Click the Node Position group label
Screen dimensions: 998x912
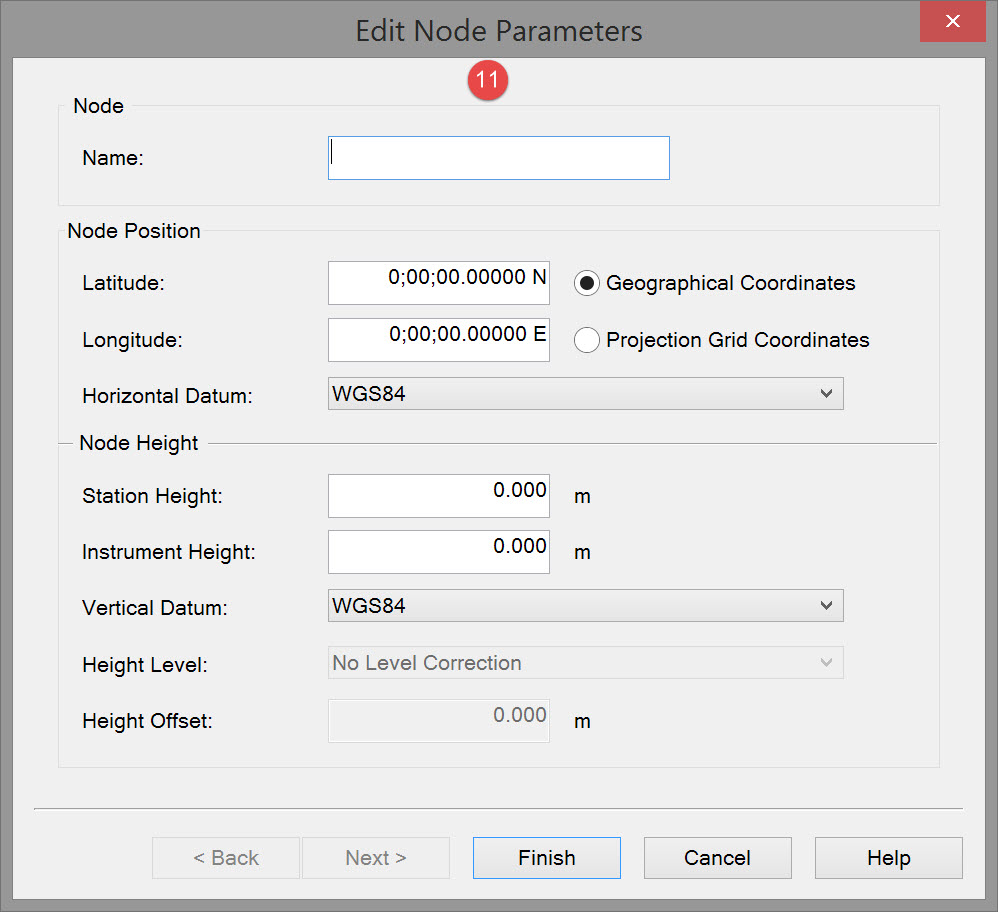(134, 231)
